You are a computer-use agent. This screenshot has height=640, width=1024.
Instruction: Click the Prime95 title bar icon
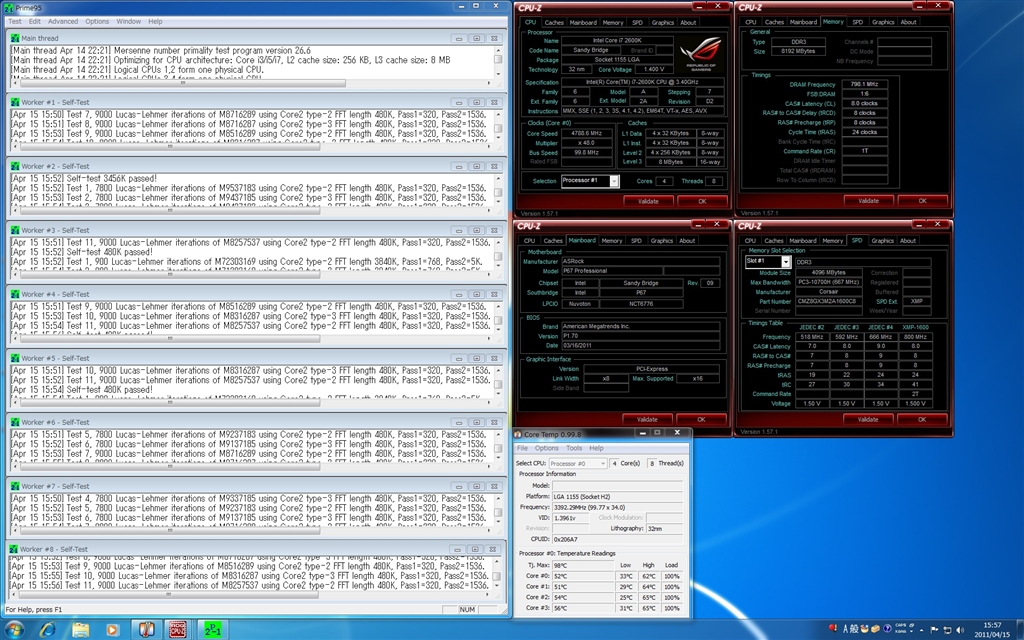[8, 8]
